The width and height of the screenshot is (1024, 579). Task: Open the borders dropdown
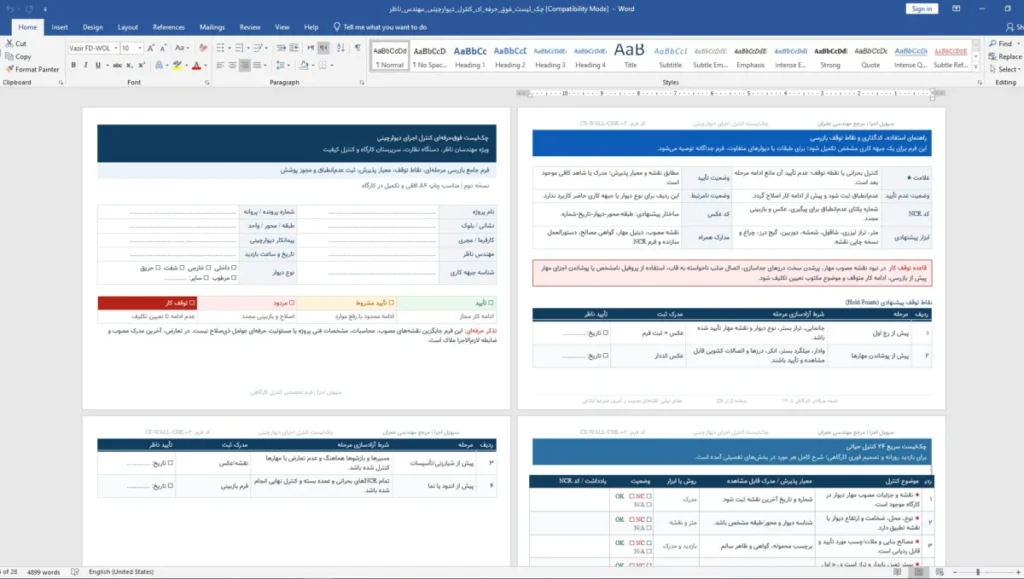coord(332,65)
